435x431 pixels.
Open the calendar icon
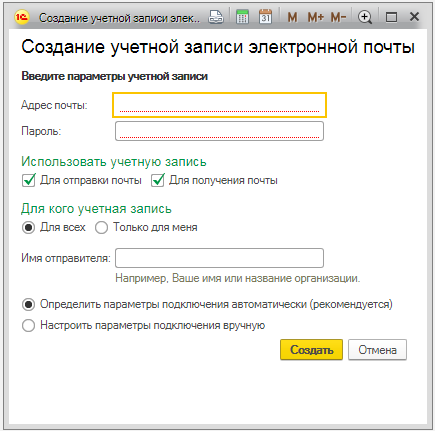click(265, 17)
